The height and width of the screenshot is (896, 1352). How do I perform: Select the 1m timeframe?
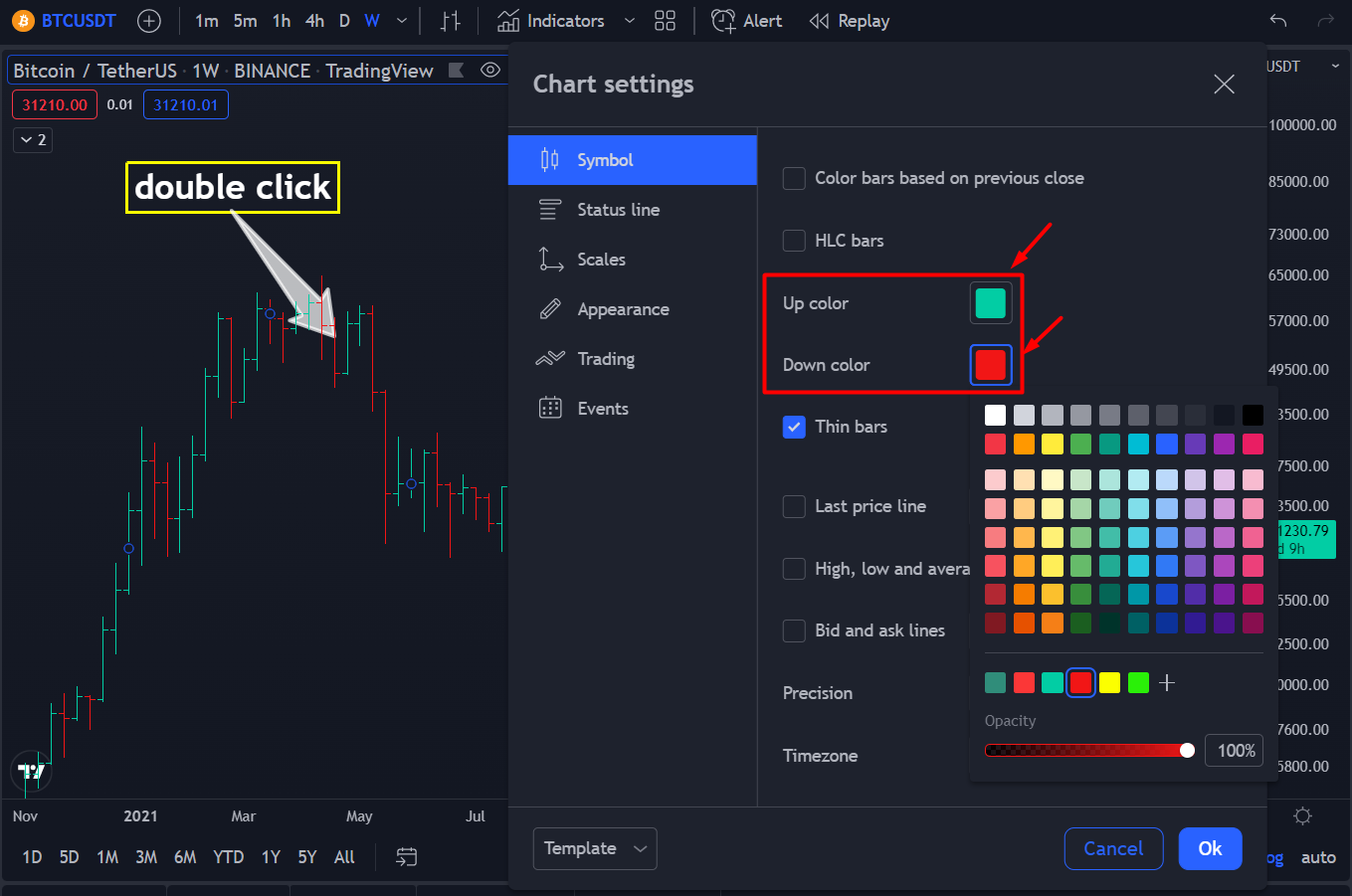[x=206, y=21]
